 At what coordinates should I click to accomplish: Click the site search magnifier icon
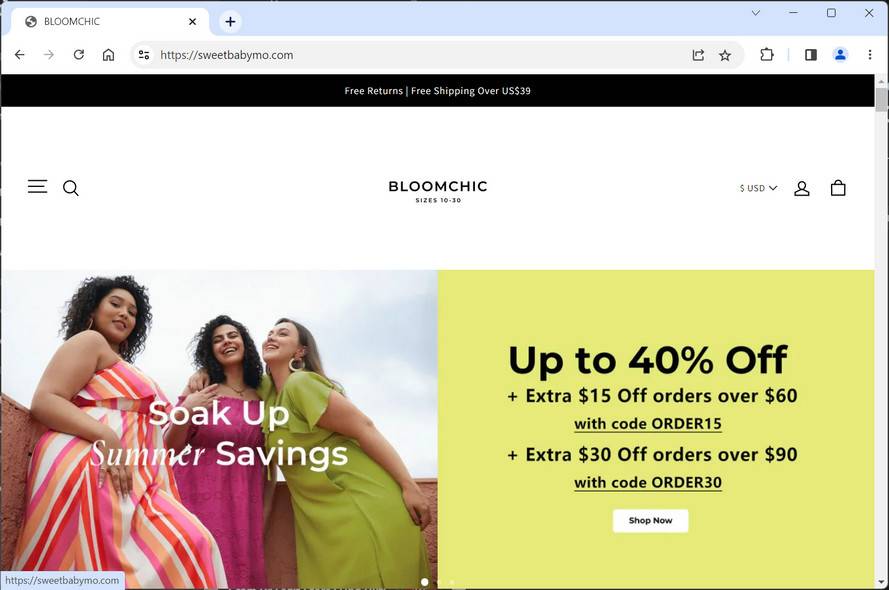click(x=71, y=188)
